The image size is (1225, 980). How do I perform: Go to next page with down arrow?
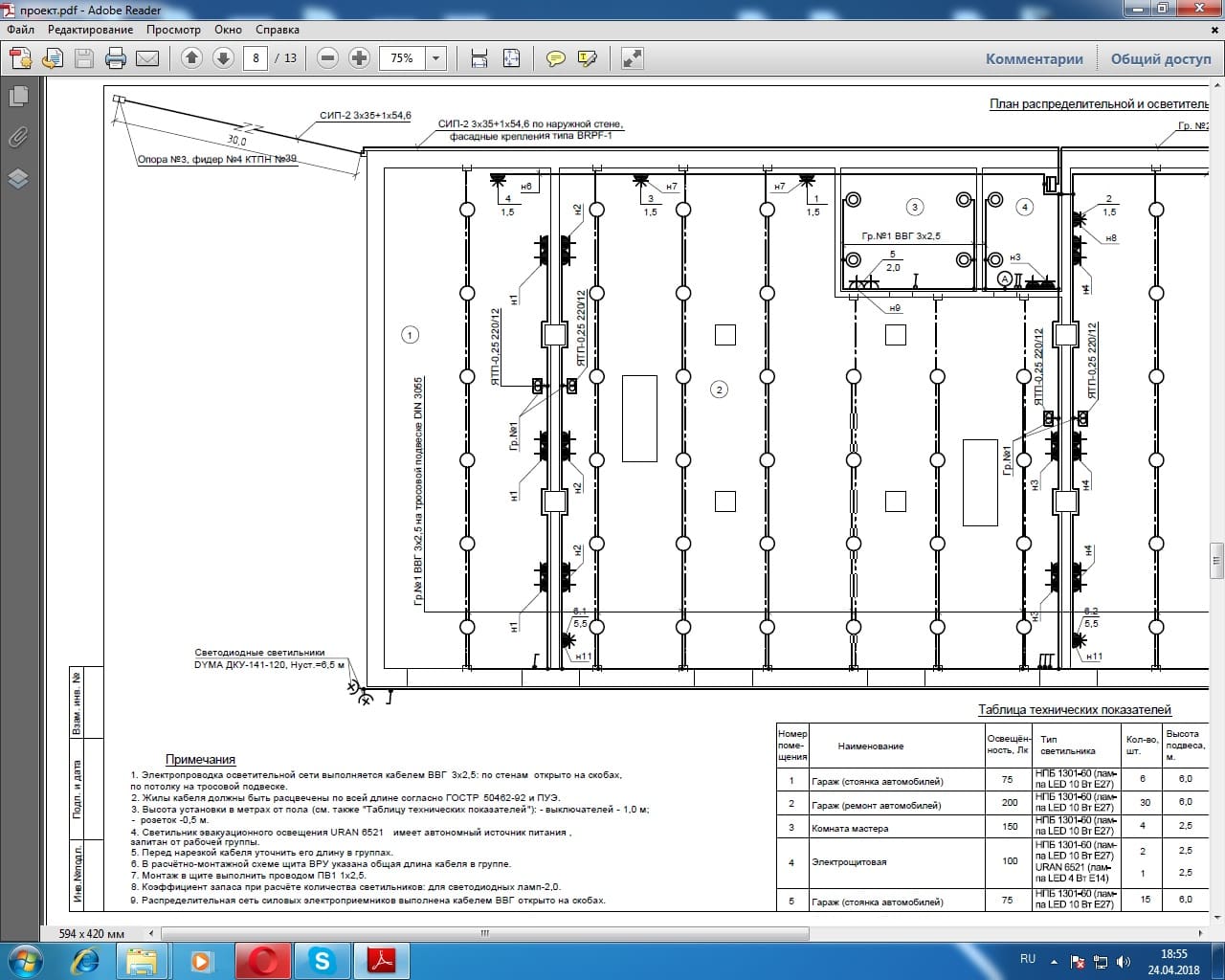[x=223, y=58]
